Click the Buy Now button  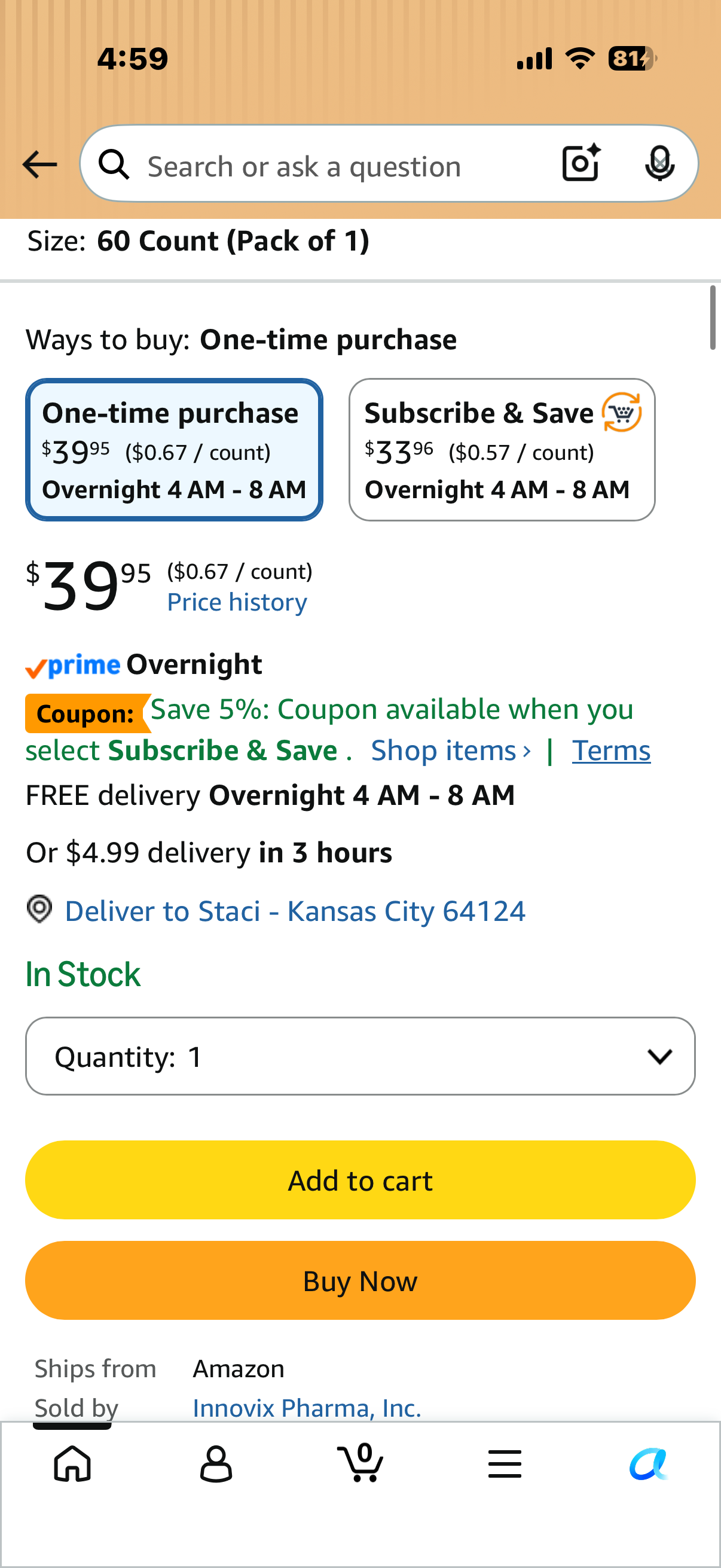click(360, 1280)
